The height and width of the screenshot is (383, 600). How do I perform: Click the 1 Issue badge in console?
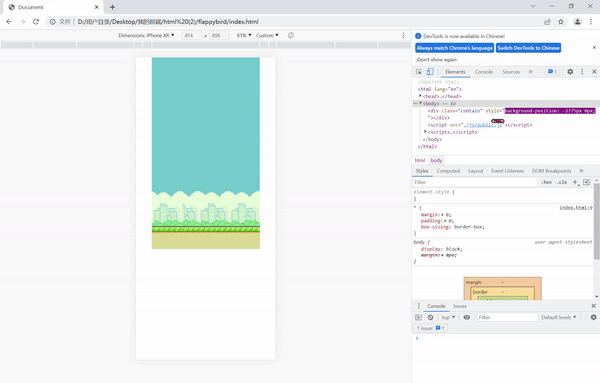[x=430, y=328]
